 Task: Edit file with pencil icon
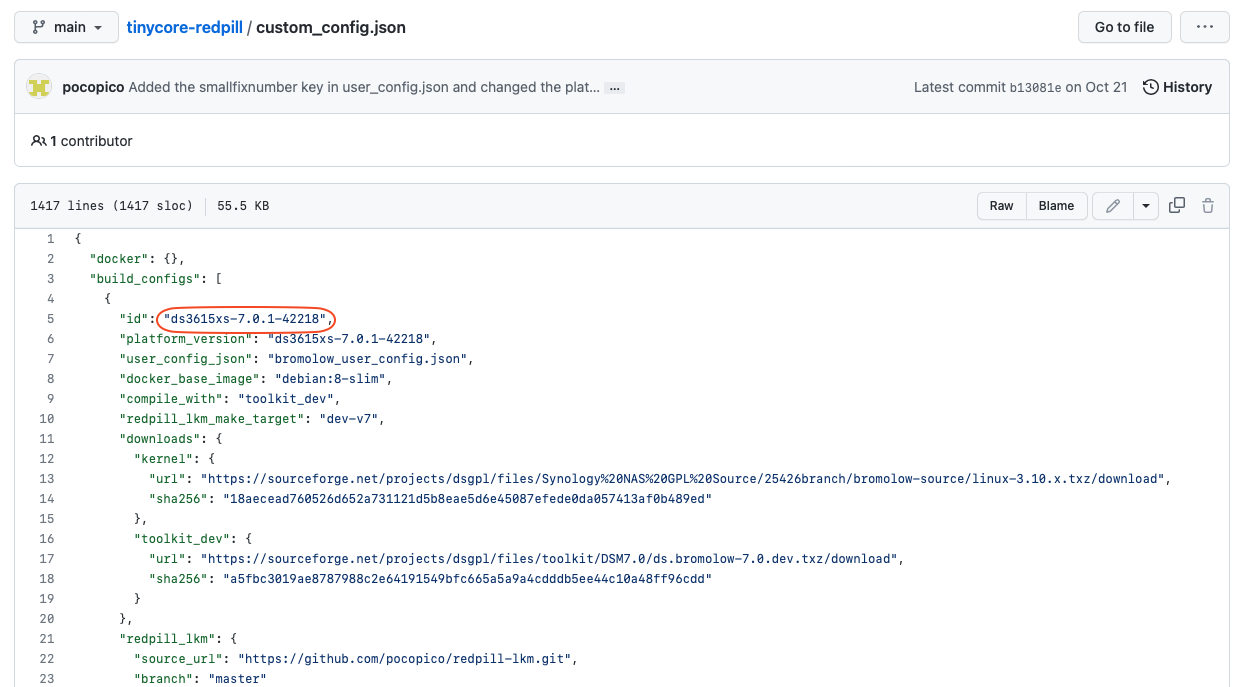1112,206
